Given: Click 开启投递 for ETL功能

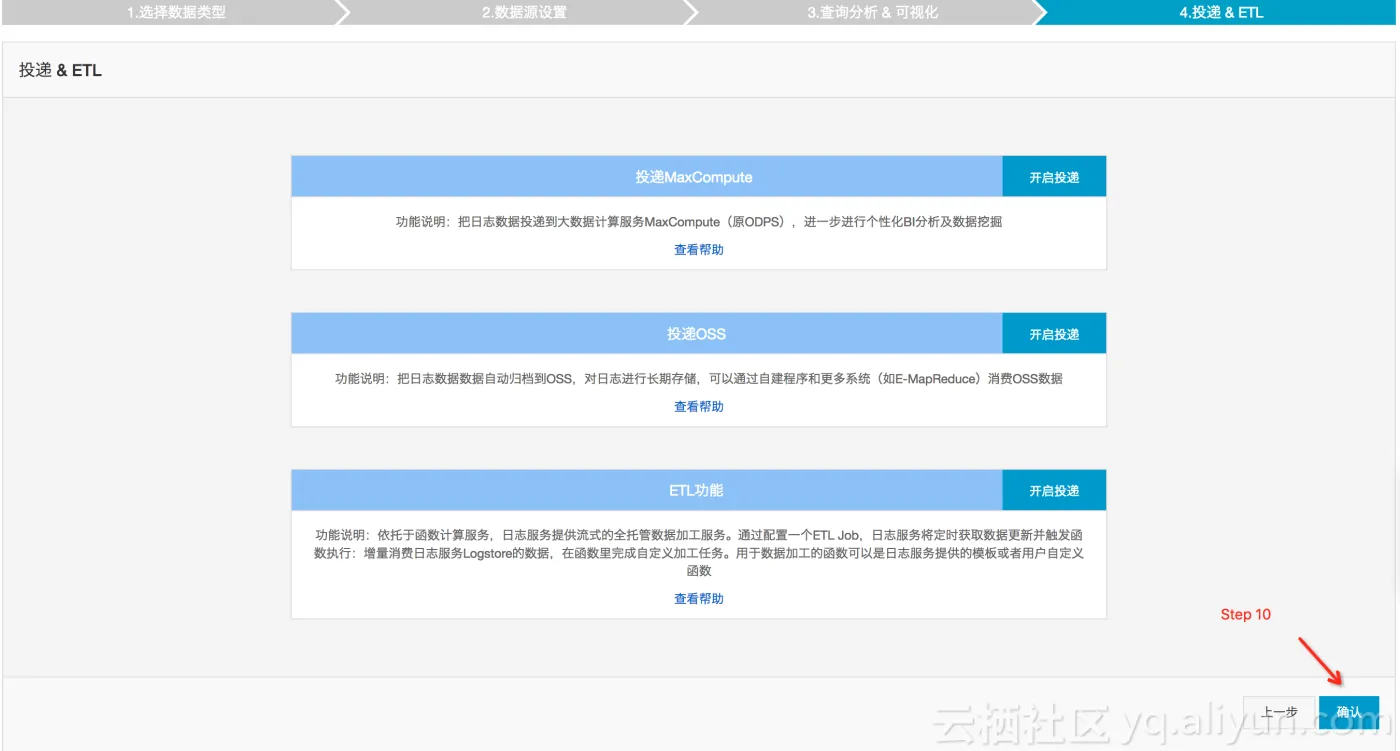Looking at the screenshot, I should pyautogui.click(x=1054, y=491).
